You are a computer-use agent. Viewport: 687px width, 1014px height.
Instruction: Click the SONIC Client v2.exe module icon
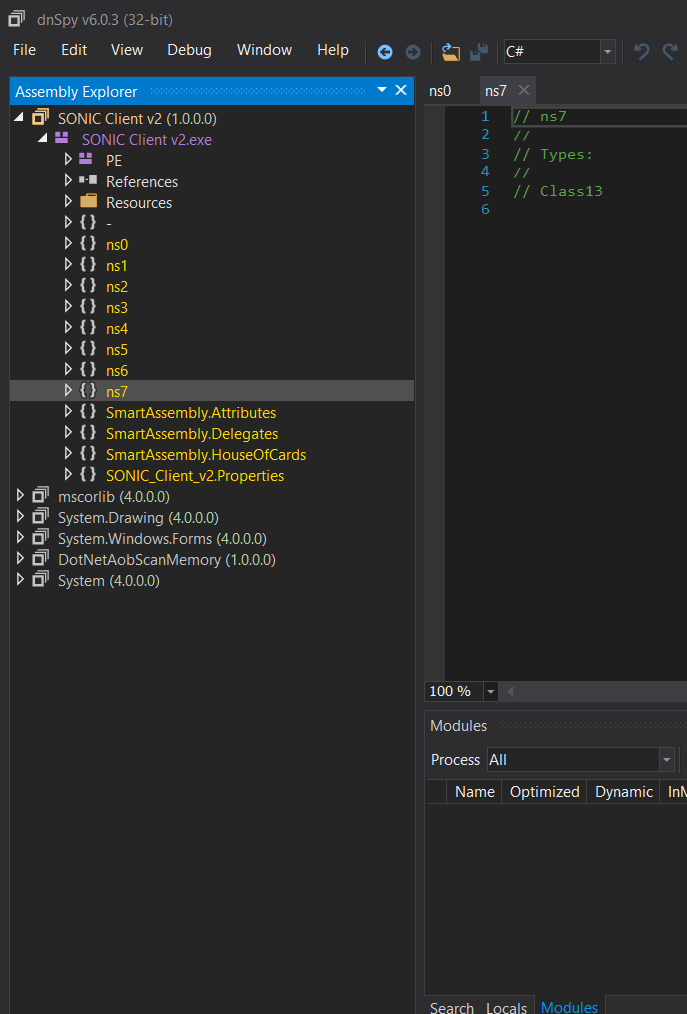[61, 138]
